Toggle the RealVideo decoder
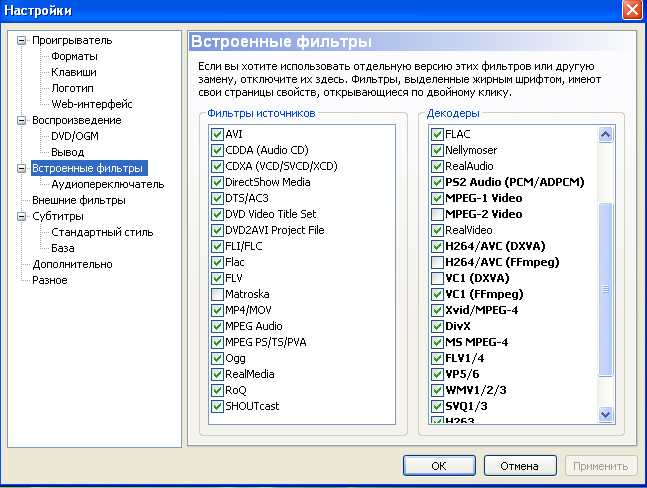Viewport: 647px width, 488px height. [x=437, y=230]
